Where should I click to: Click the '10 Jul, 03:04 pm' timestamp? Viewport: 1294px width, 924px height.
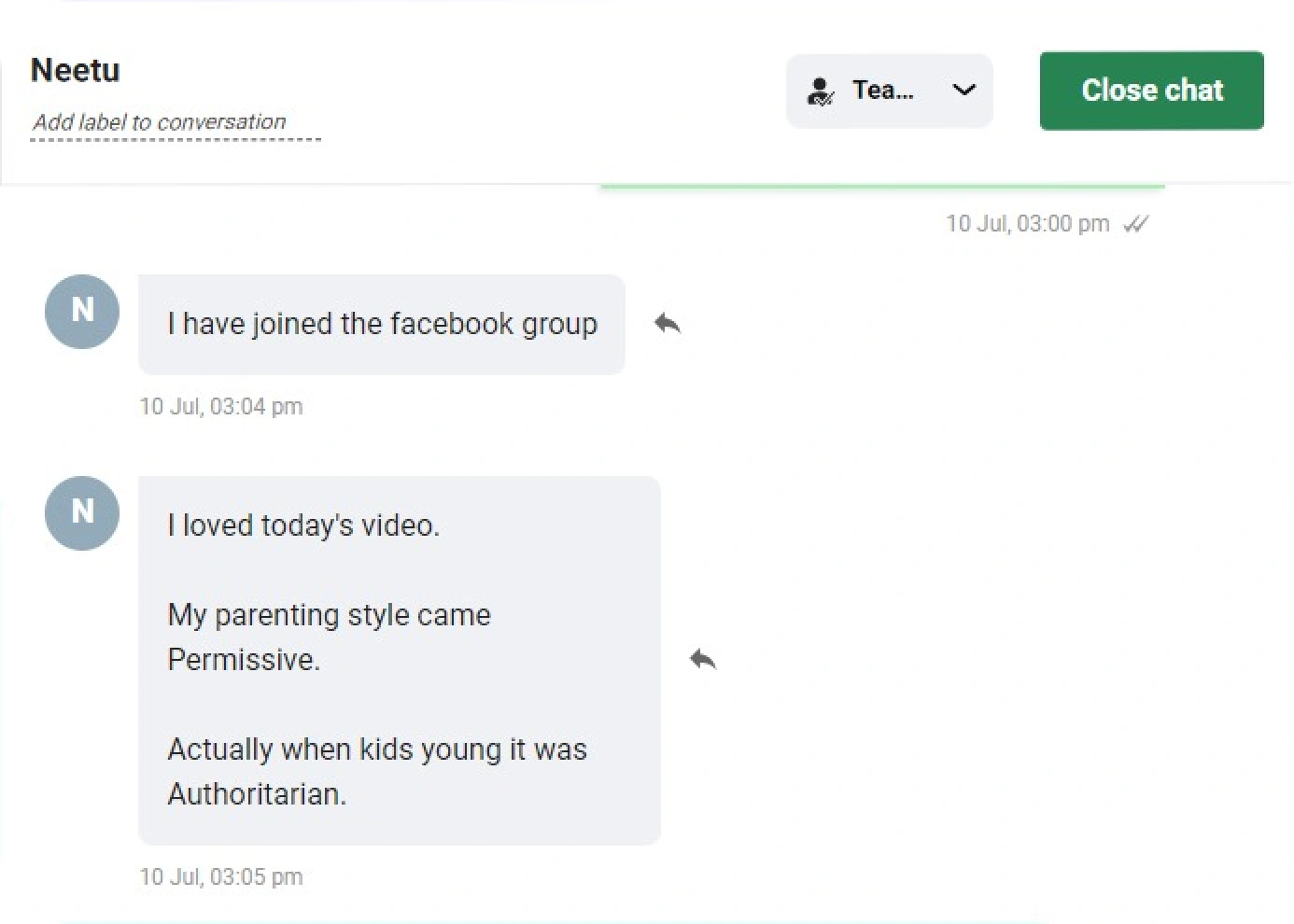pos(221,407)
